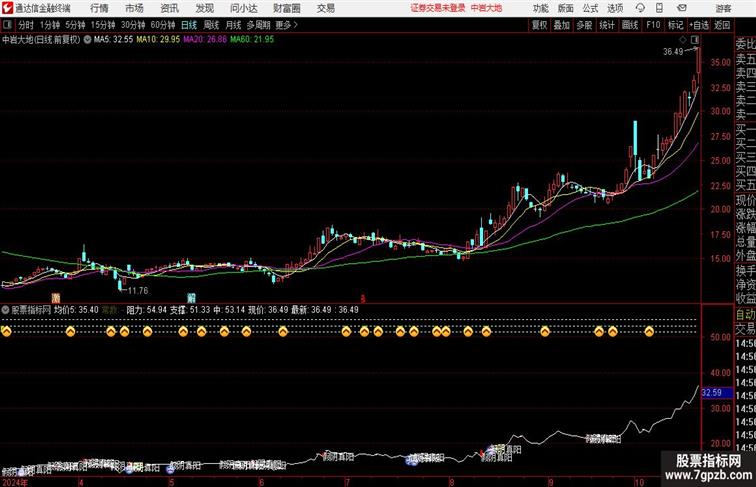Click the 游客 guest account label
756x487 pixels.
(x=723, y=8)
